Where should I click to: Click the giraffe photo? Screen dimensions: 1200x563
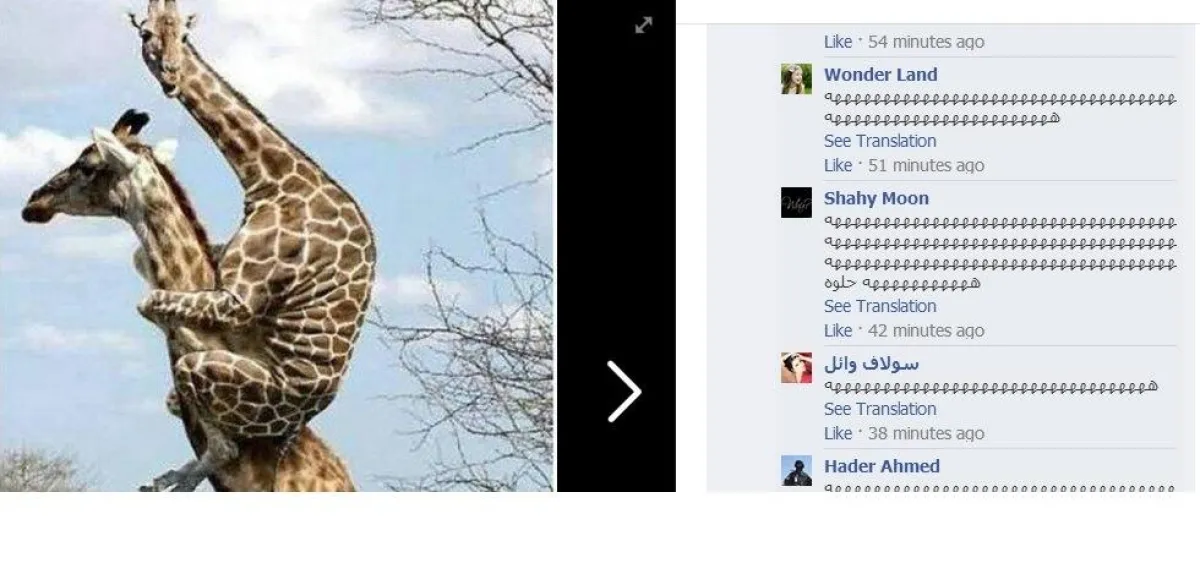(x=277, y=245)
